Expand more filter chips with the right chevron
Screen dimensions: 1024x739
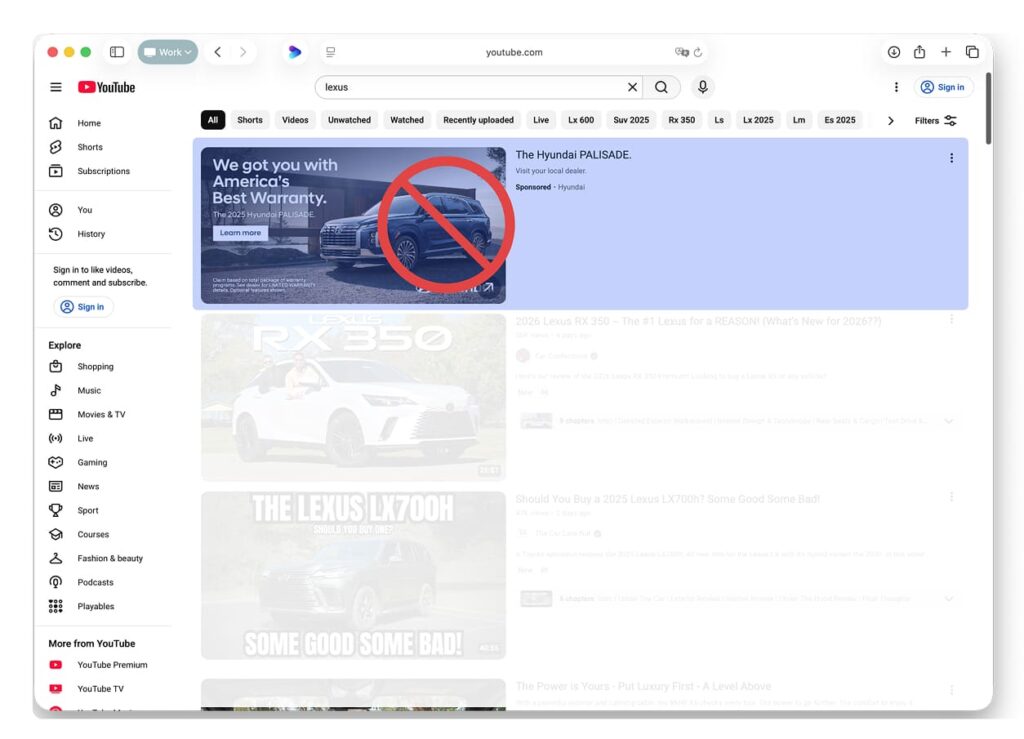tap(890, 120)
